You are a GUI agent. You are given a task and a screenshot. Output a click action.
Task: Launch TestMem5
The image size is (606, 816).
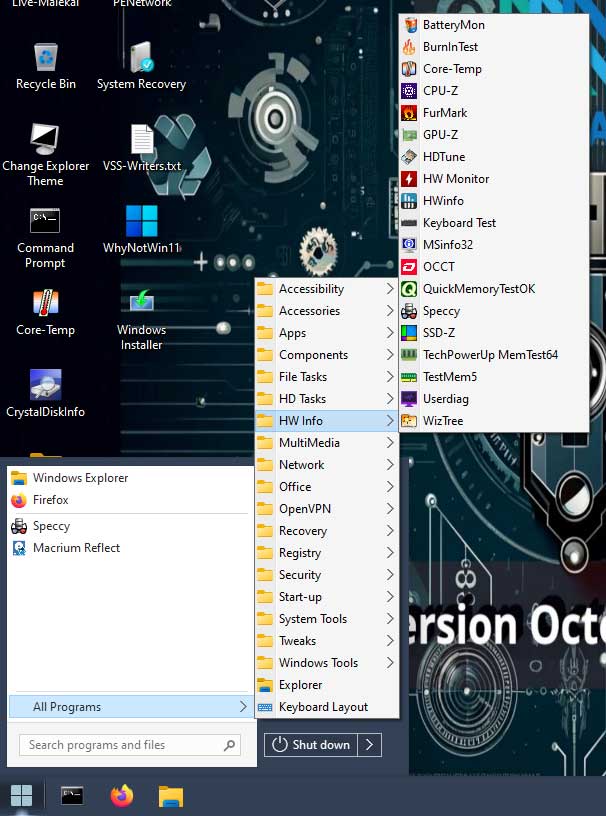pos(494,377)
